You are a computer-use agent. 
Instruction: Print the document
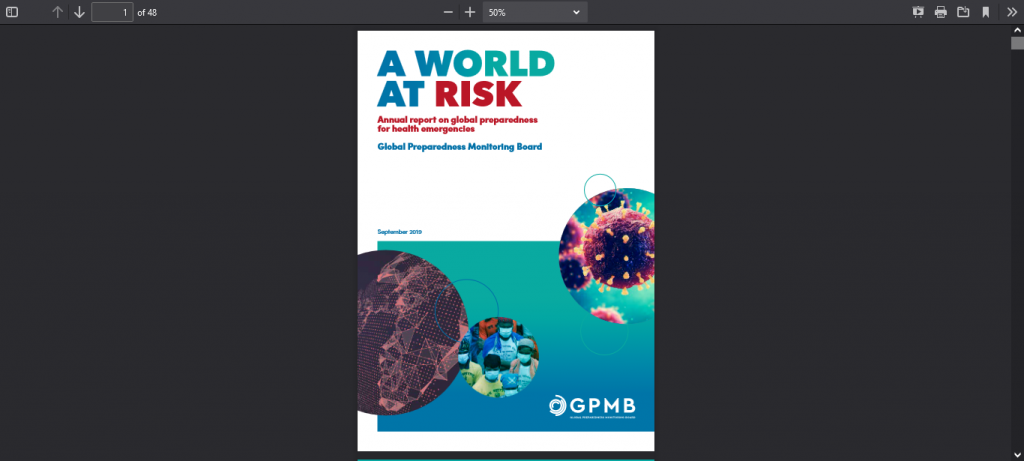(940, 12)
